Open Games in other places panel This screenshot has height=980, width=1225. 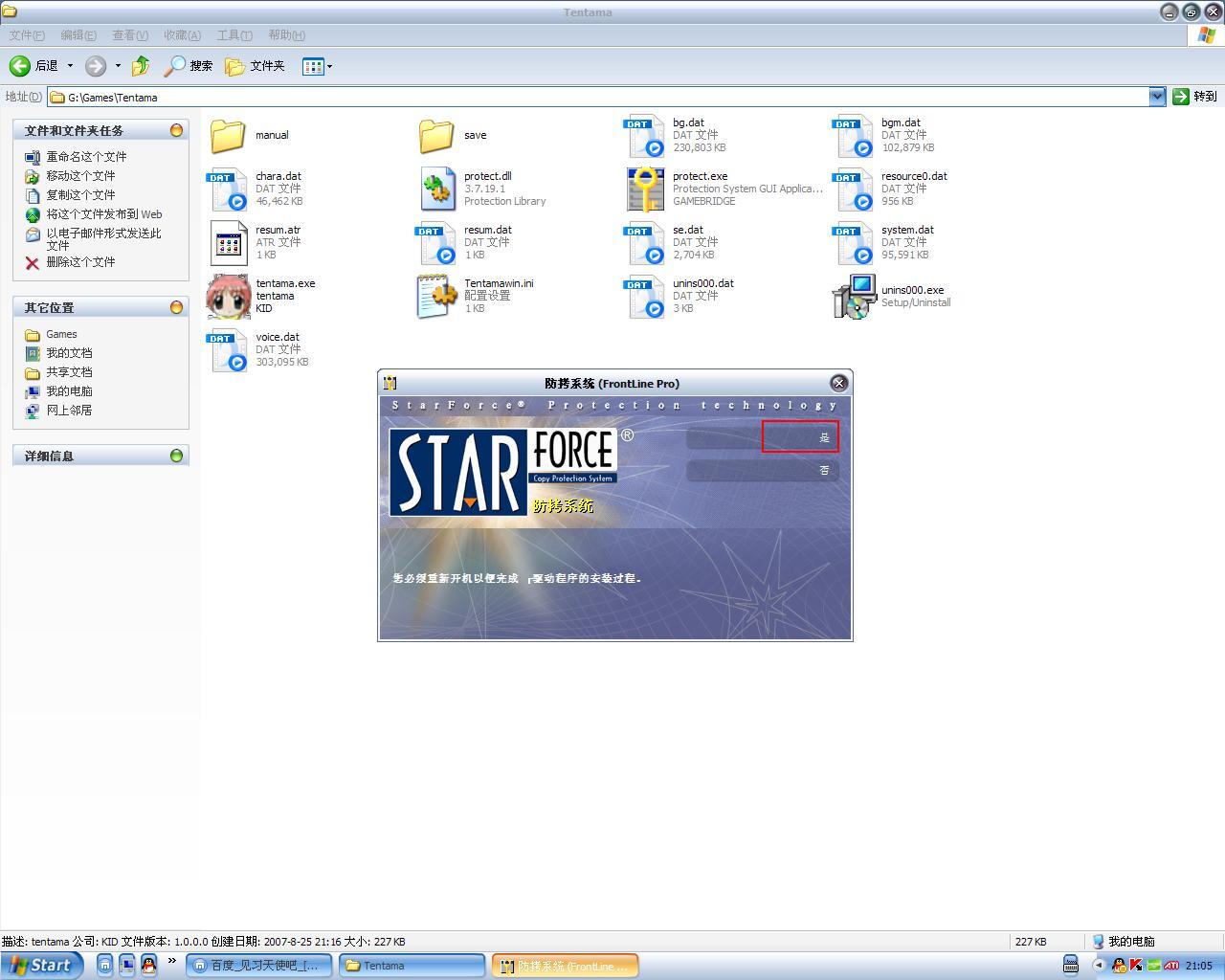click(x=61, y=334)
